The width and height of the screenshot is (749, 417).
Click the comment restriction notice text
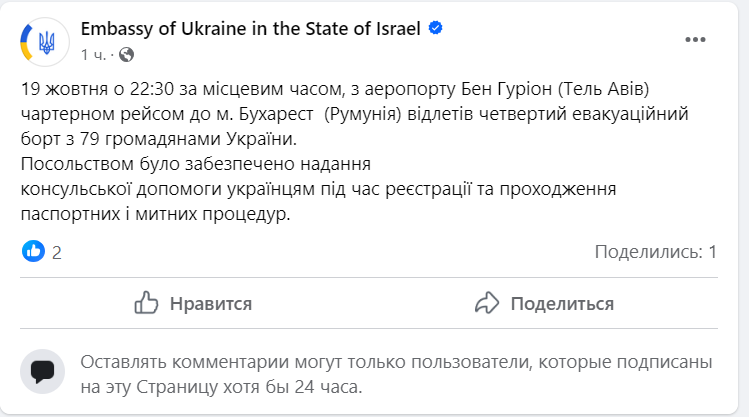pyautogui.click(x=395, y=373)
